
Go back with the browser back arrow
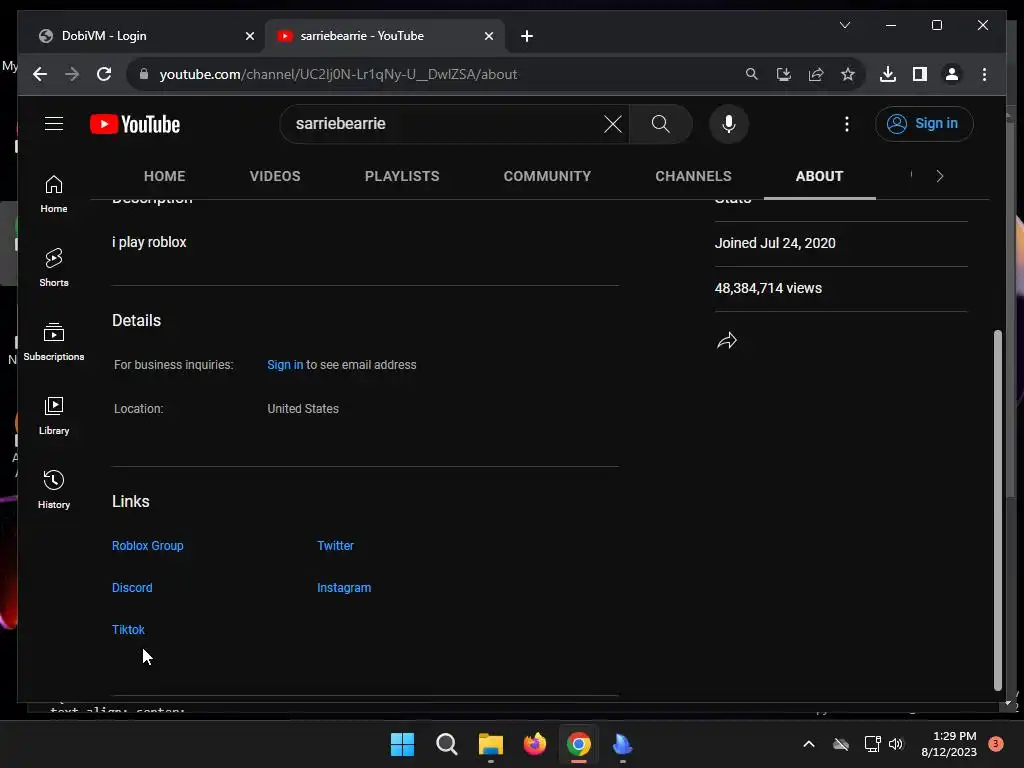click(40, 74)
